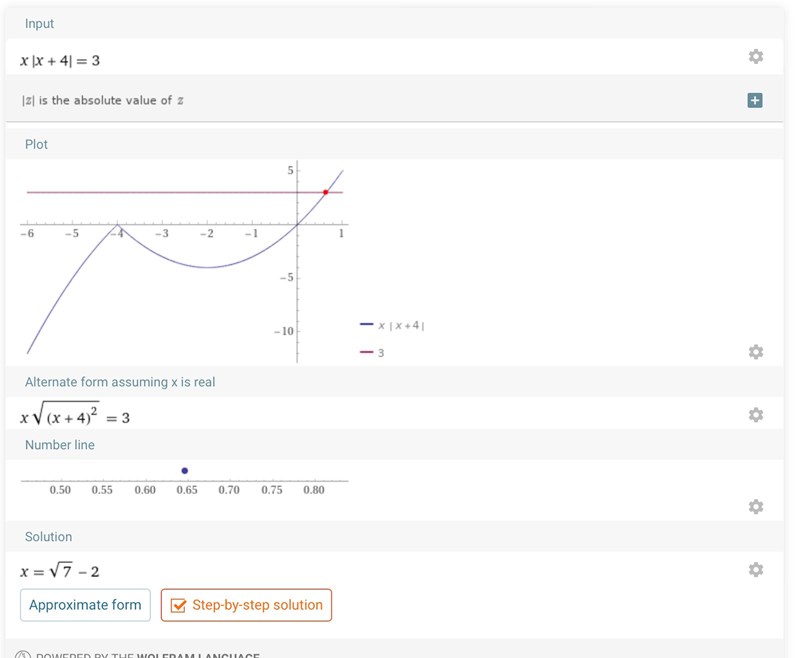The height and width of the screenshot is (658, 800).
Task: Click the red intersection point on the plot
Action: [326, 192]
